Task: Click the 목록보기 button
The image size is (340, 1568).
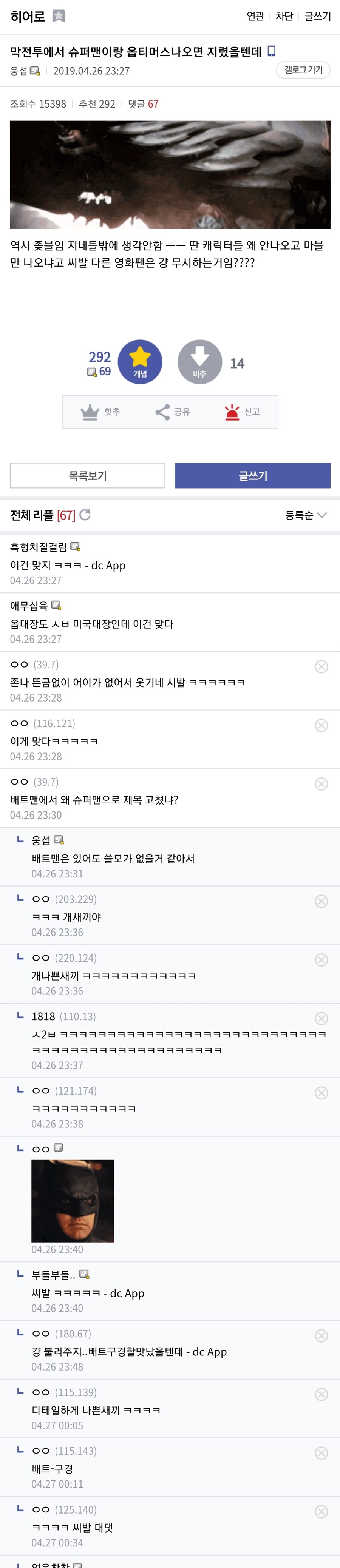Action: coord(87,476)
